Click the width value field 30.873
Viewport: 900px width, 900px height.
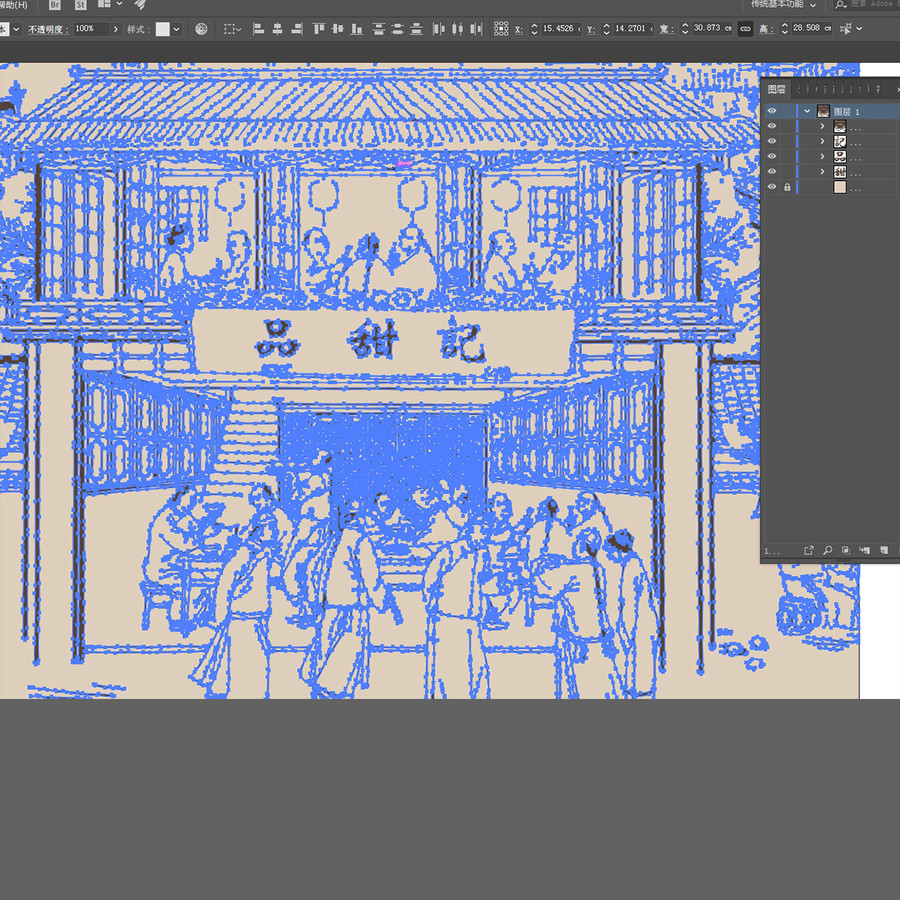coord(712,28)
